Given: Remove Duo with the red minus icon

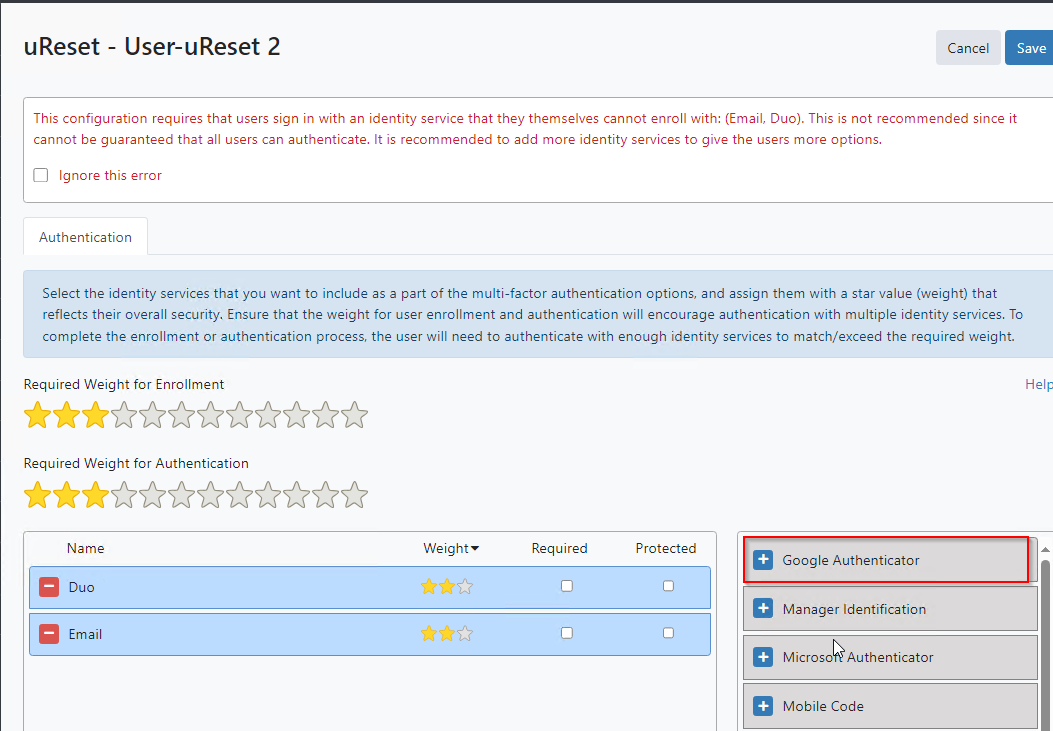Looking at the screenshot, I should [49, 587].
